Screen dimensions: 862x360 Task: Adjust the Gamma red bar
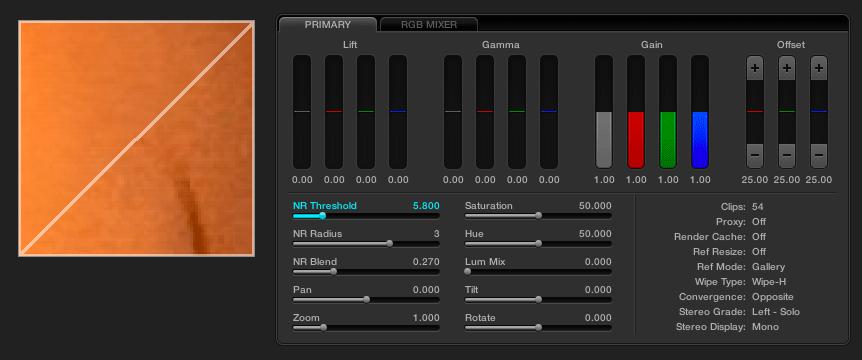484,112
